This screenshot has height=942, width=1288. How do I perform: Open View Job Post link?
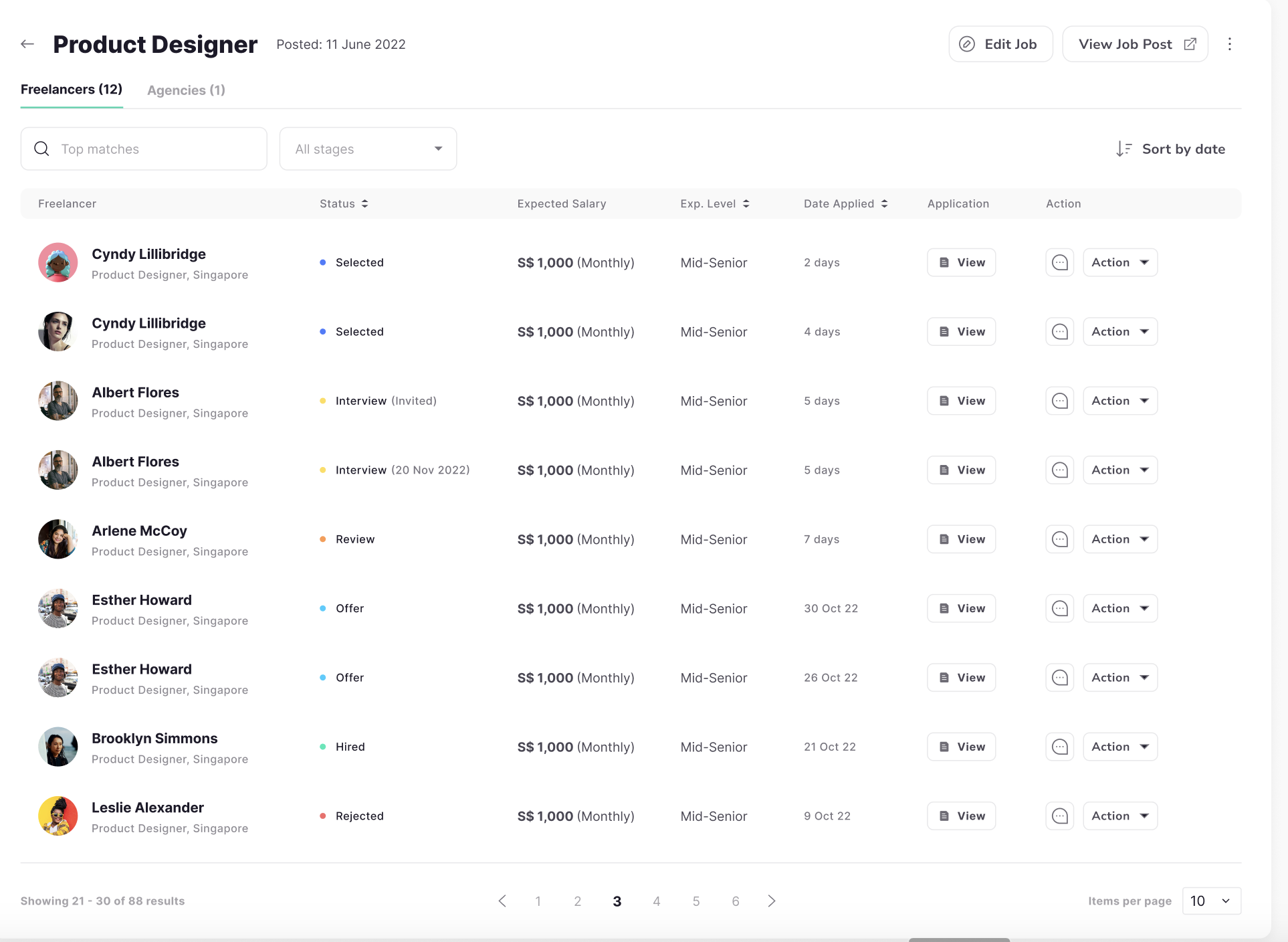pyautogui.click(x=1135, y=44)
